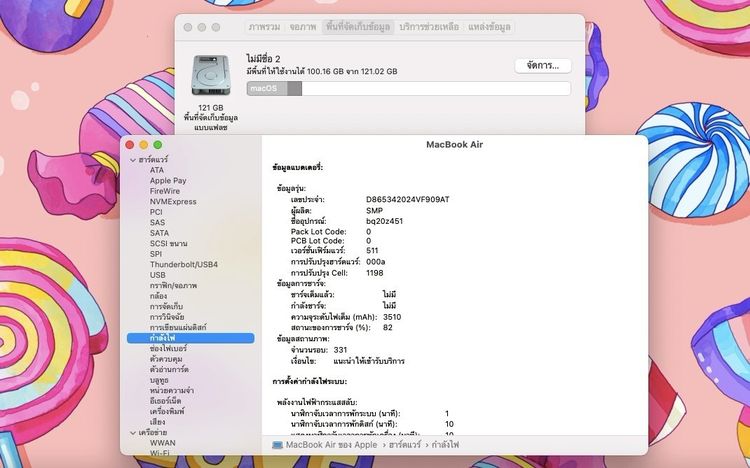Select การวินิจฉัย in the sidebar
The width and height of the screenshot is (750, 468).
coord(166,317)
